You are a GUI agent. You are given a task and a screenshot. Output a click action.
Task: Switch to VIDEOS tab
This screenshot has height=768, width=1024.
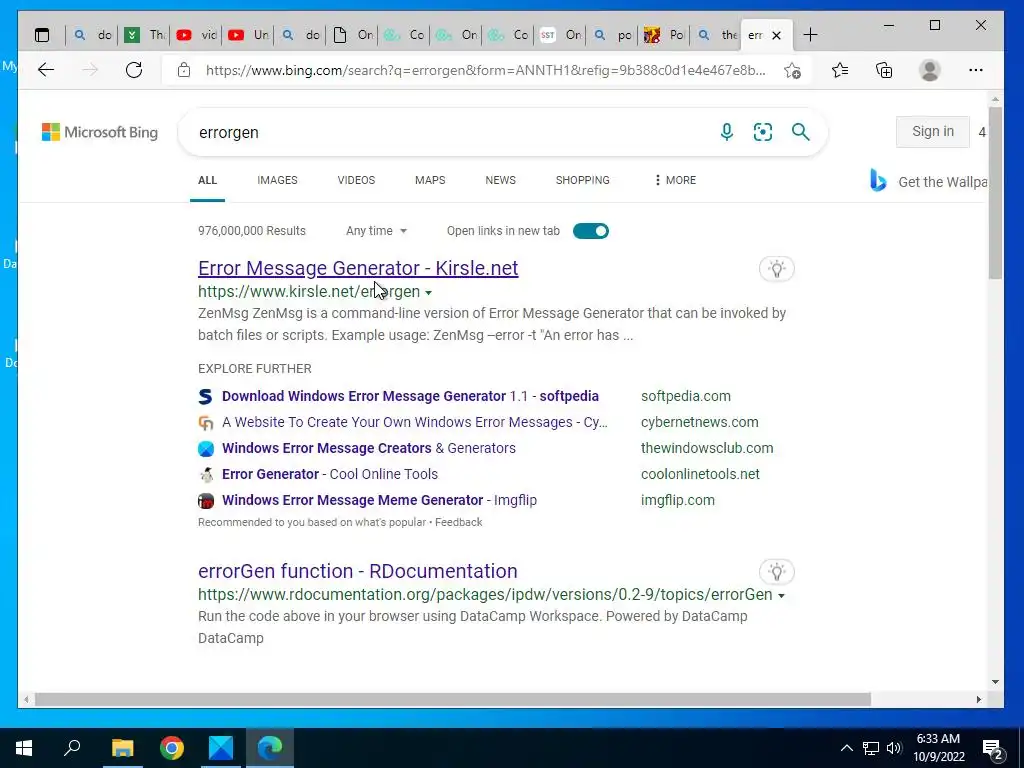coord(356,180)
